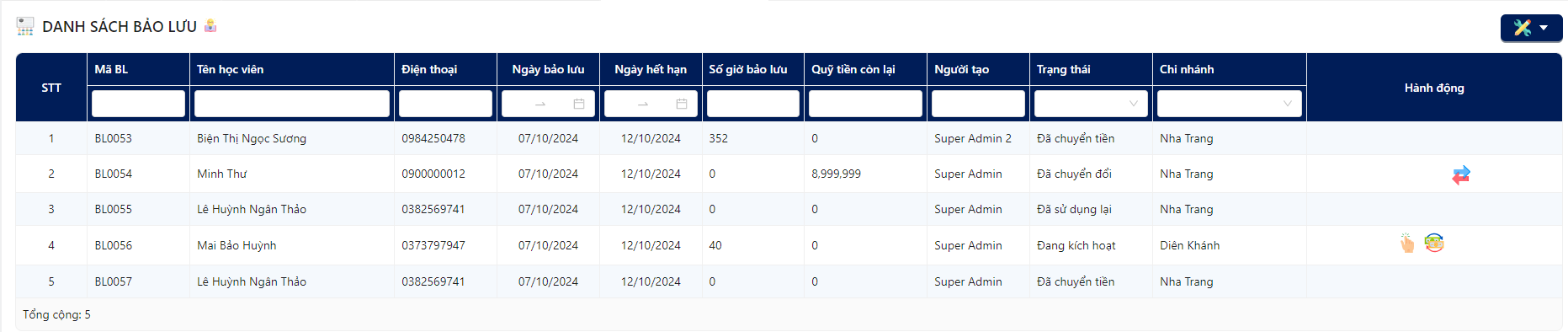Screen dimensions: 1568x332
Task: Select code BL0053 cell
Action: [x=138, y=138]
